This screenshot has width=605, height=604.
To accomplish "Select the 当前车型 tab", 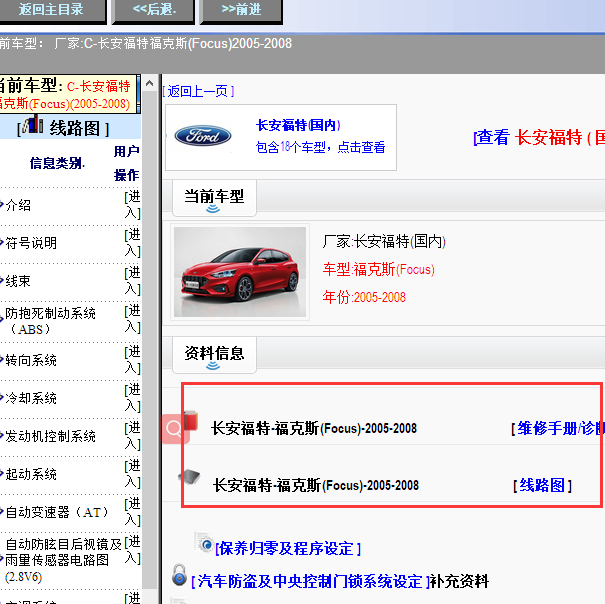I will point(214,198).
